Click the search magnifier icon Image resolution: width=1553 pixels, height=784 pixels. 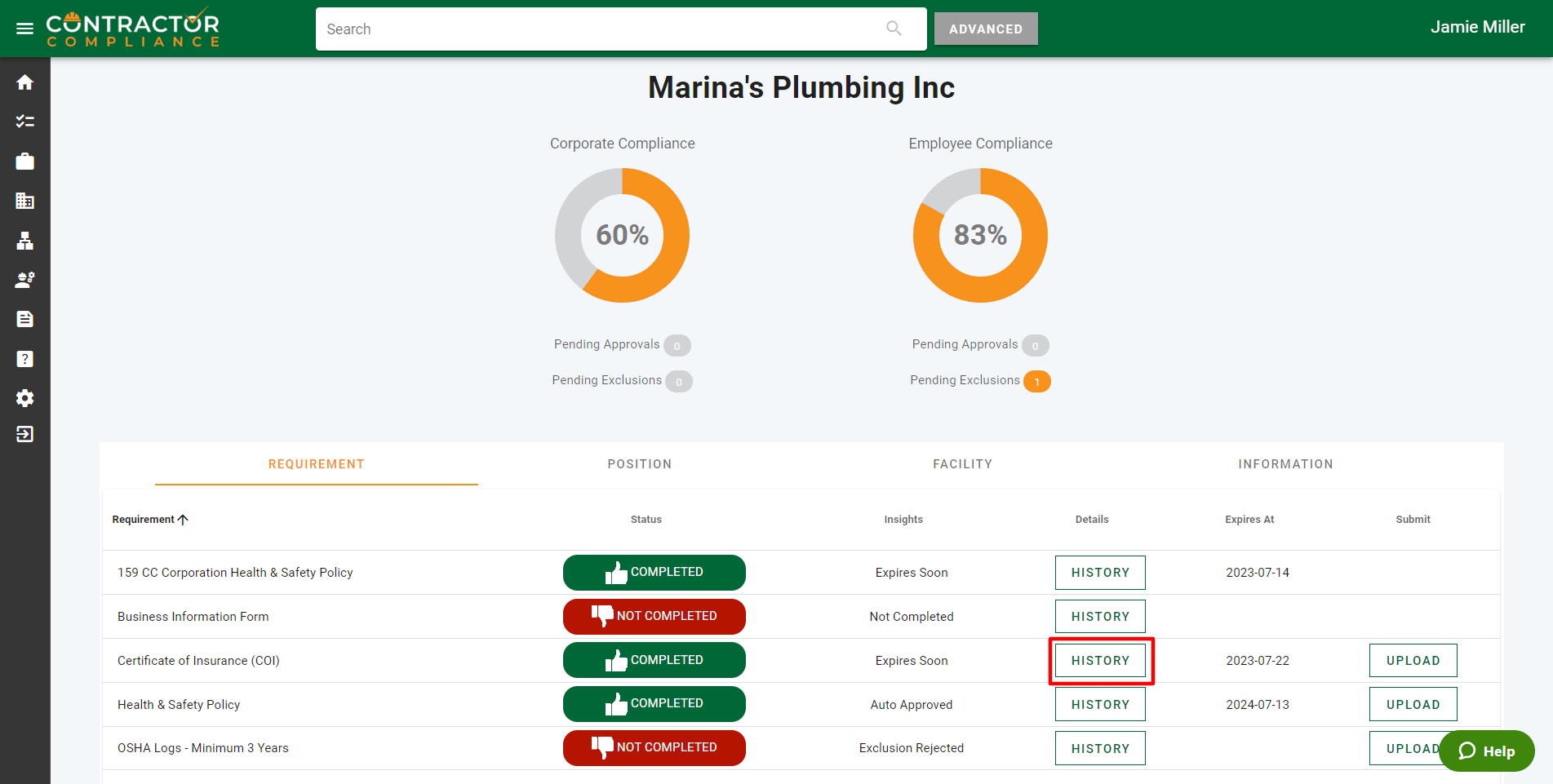[x=894, y=29]
